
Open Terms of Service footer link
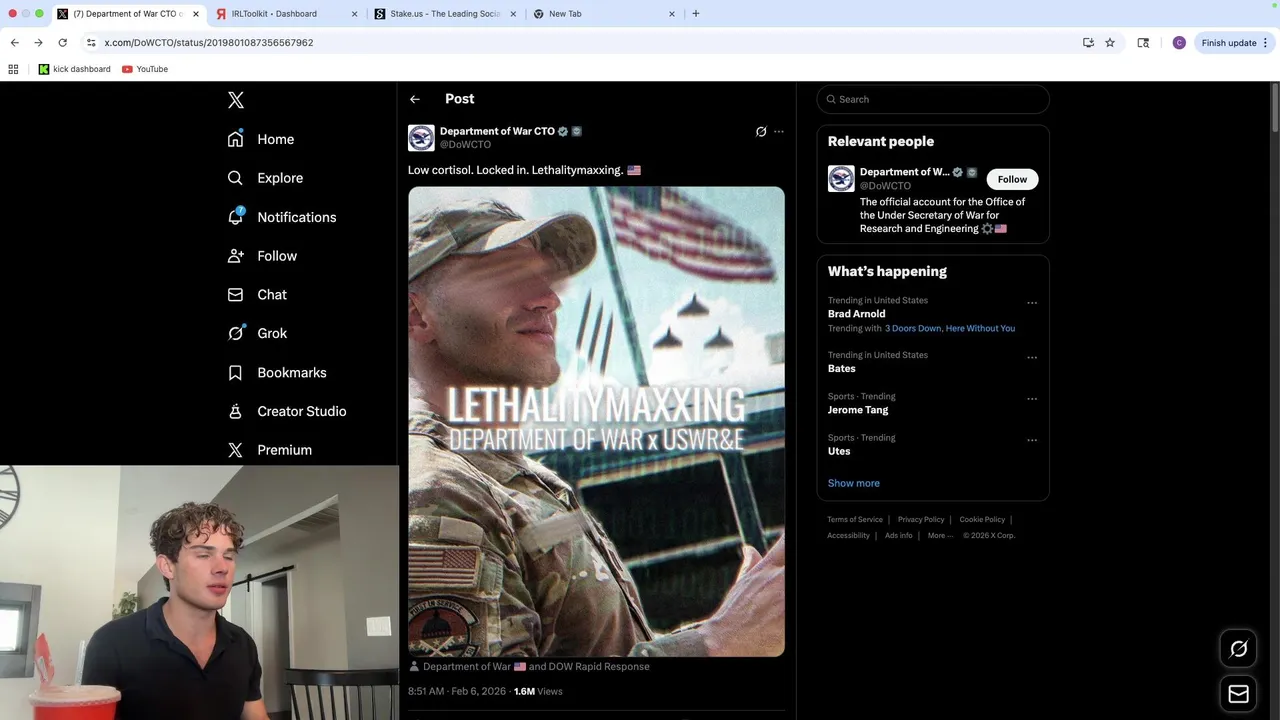click(x=855, y=519)
